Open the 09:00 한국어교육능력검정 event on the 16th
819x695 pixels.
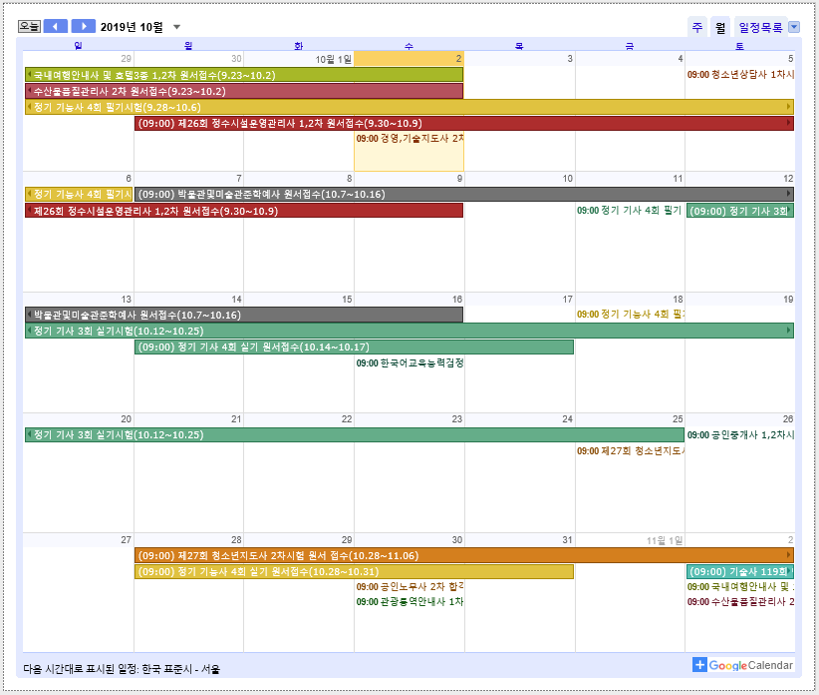click(x=410, y=363)
